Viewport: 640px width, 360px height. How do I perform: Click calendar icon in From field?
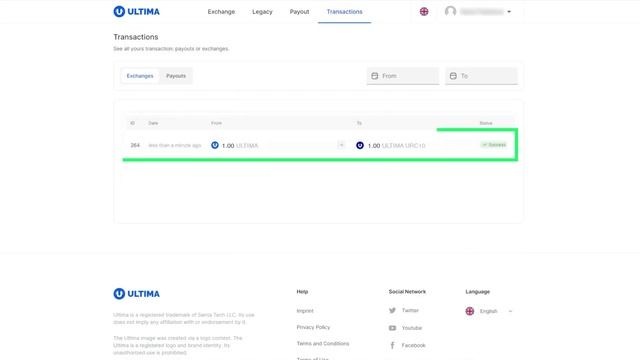375,76
